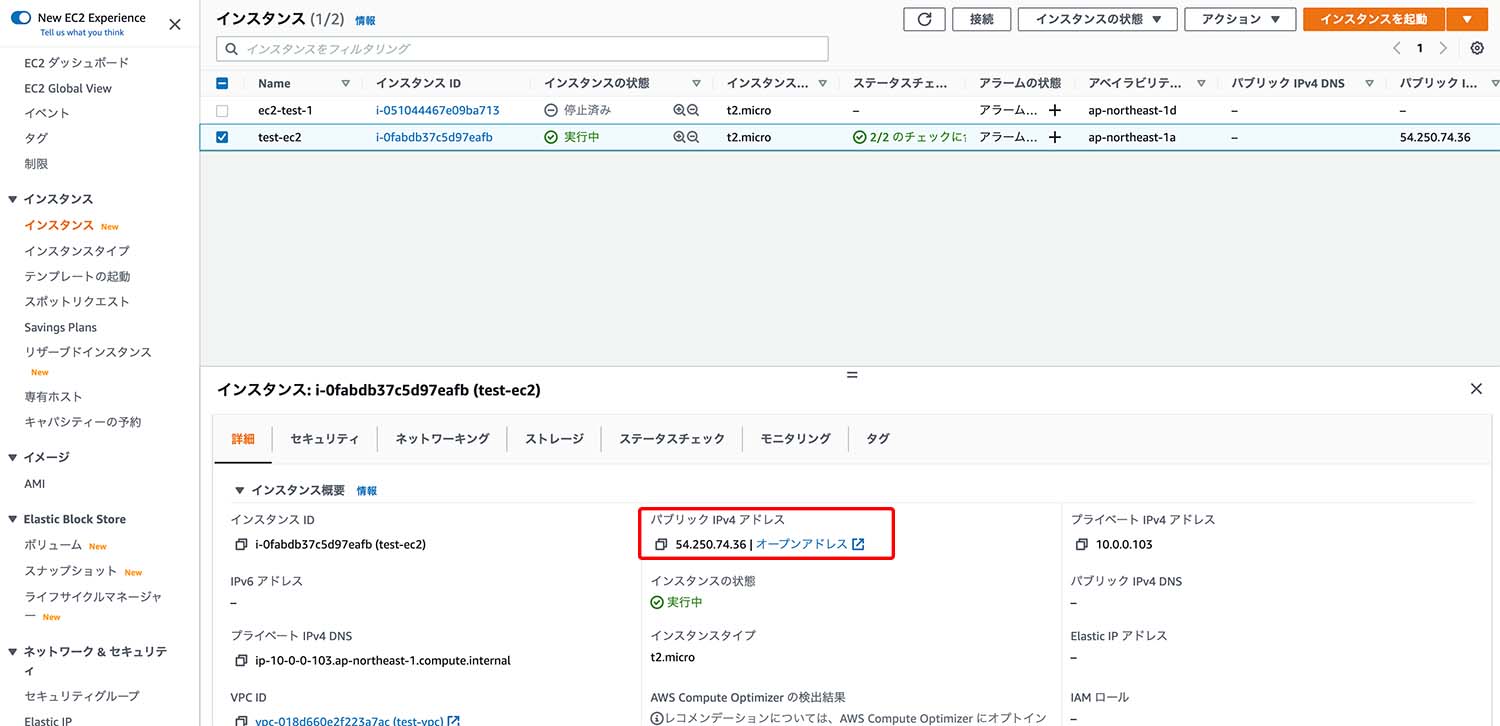Viewport: 1500px width, 726px height.
Task: Collapse the イメージ sidebar section
Action: pos(13,457)
